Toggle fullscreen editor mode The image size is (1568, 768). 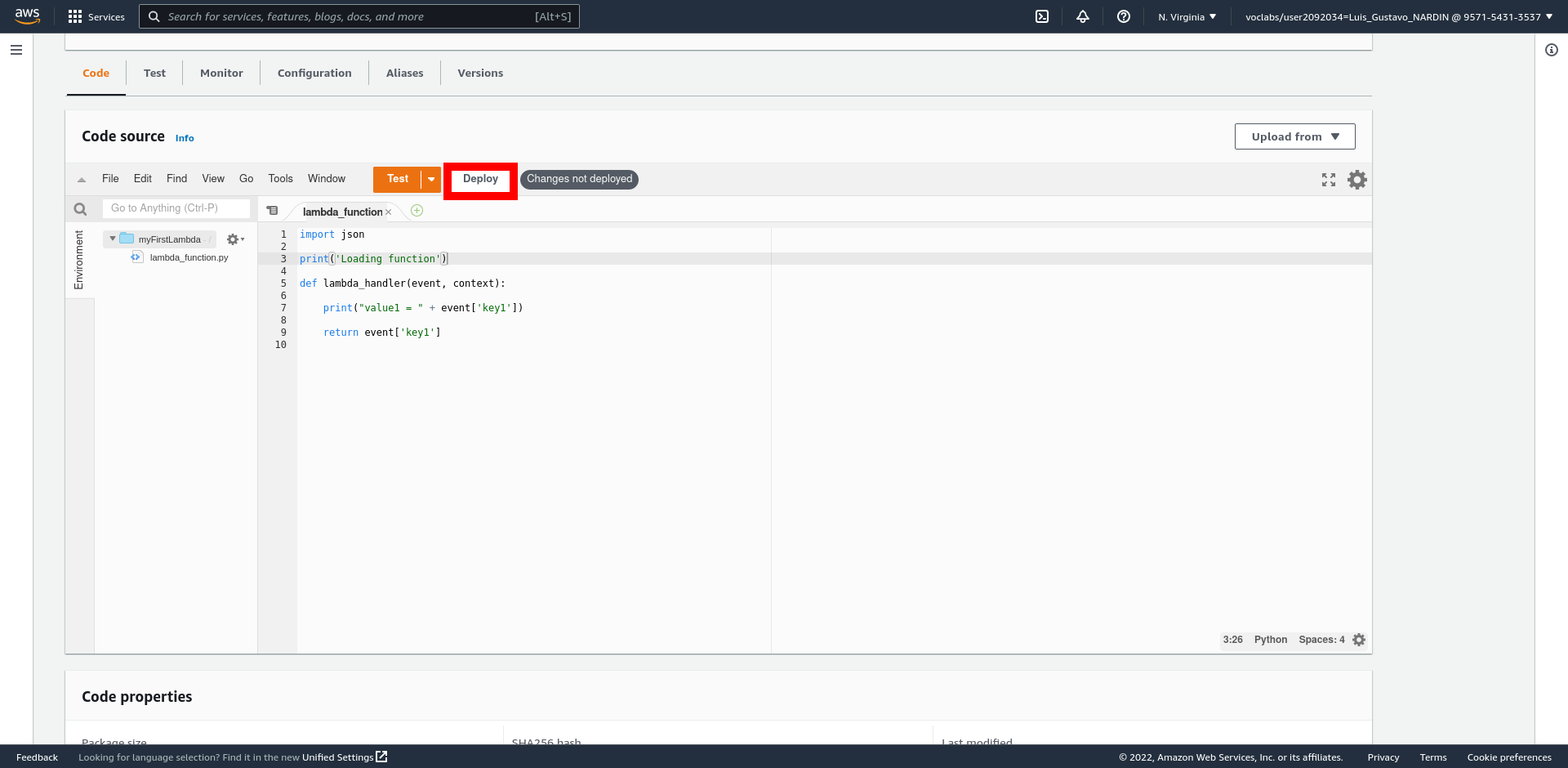(1329, 180)
